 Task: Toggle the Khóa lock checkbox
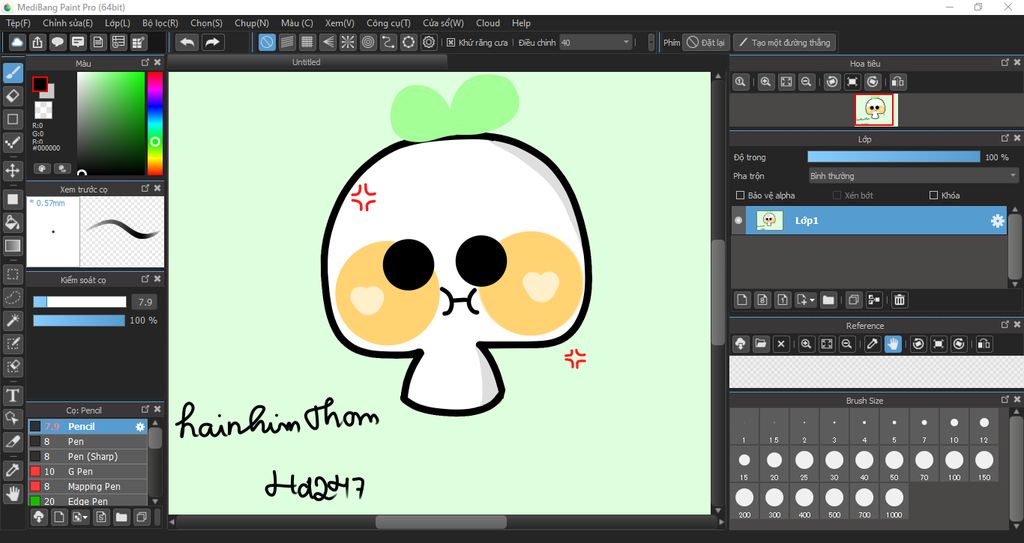(933, 195)
